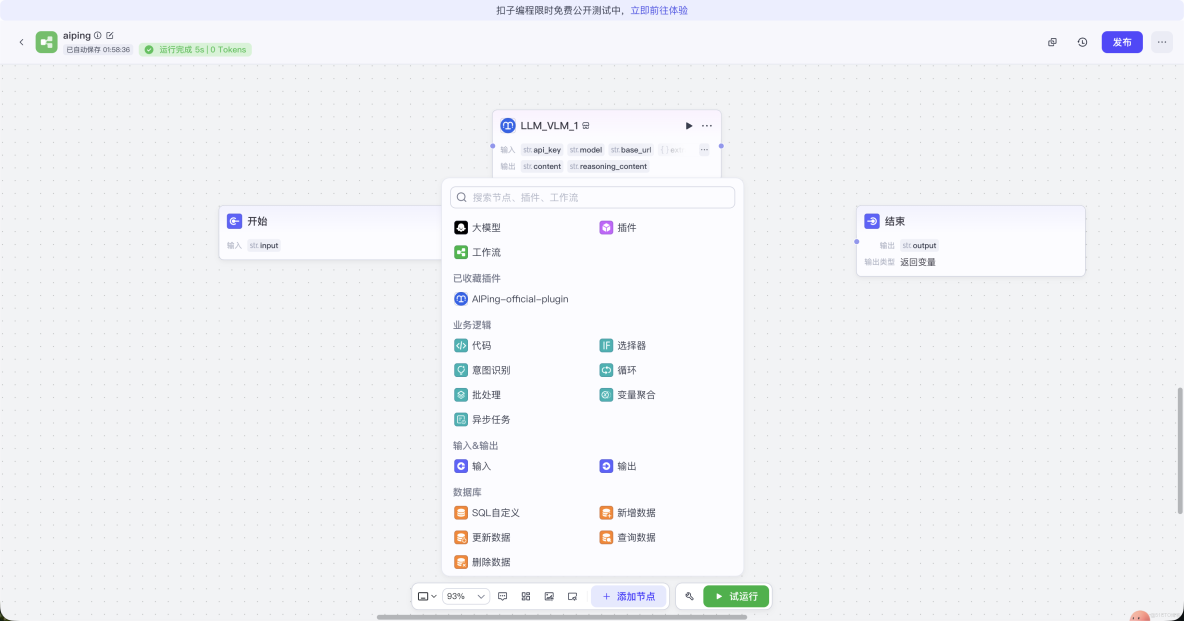1184x621 pixels.
Task: Open the comments icon in bottom toolbar
Action: click(x=502, y=596)
